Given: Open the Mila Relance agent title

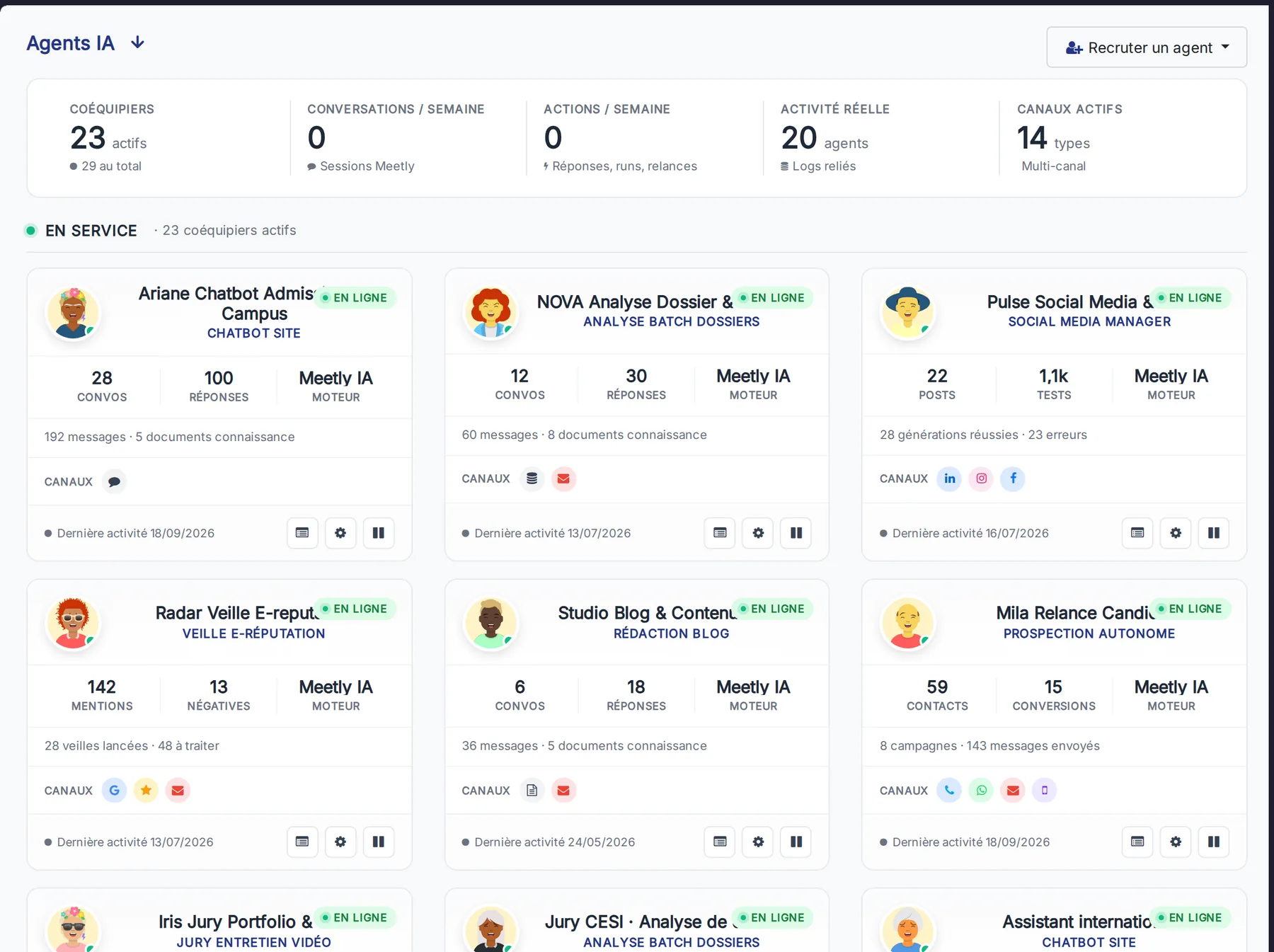Looking at the screenshot, I should [x=1075, y=613].
